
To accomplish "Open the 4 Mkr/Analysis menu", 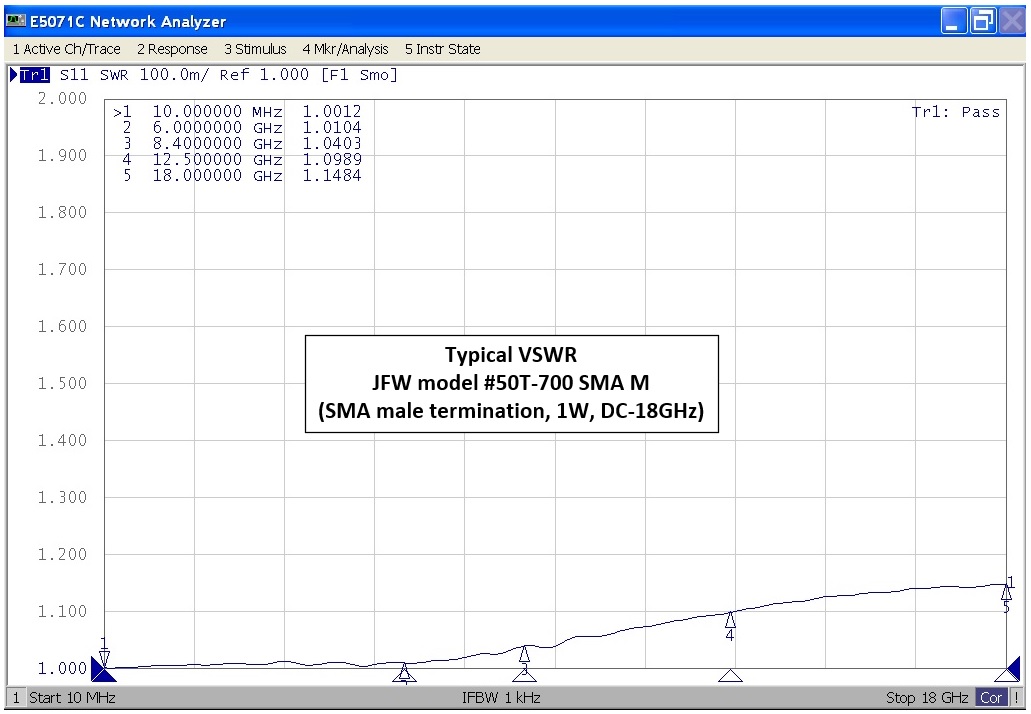I will click(x=345, y=49).
